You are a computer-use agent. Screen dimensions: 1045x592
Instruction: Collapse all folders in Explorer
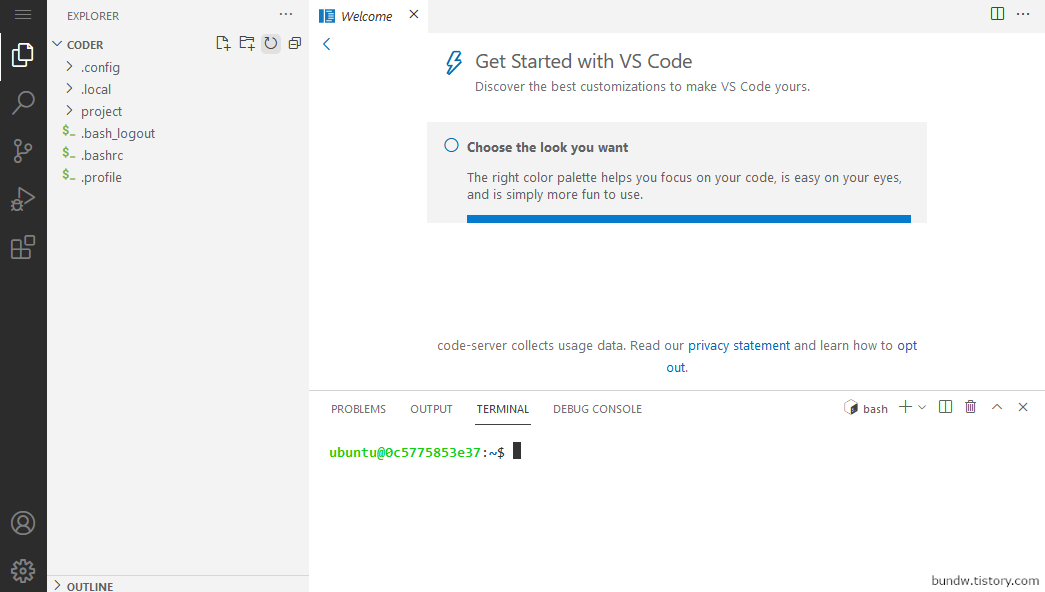click(295, 44)
